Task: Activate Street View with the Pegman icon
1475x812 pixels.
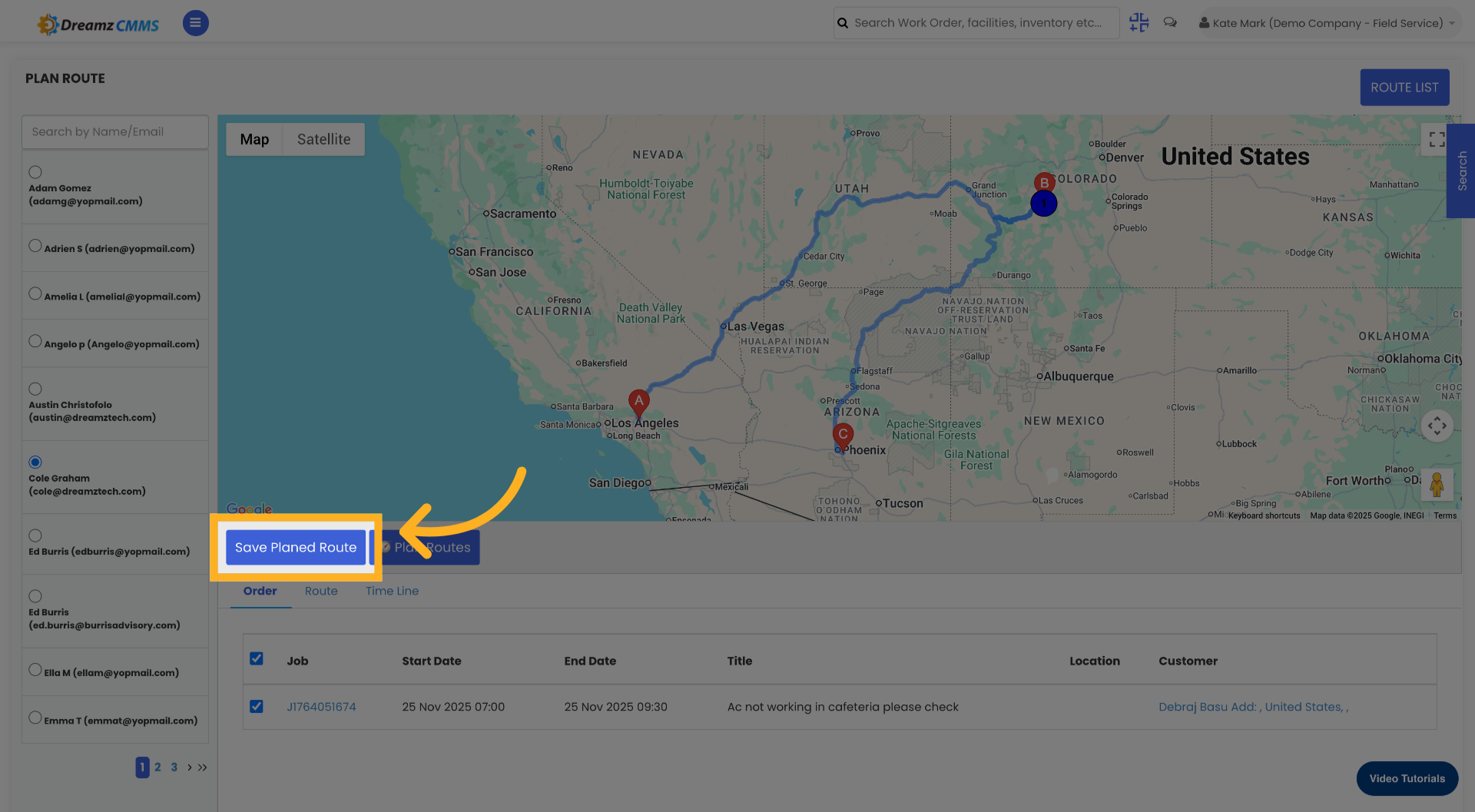Action: 1437,484
